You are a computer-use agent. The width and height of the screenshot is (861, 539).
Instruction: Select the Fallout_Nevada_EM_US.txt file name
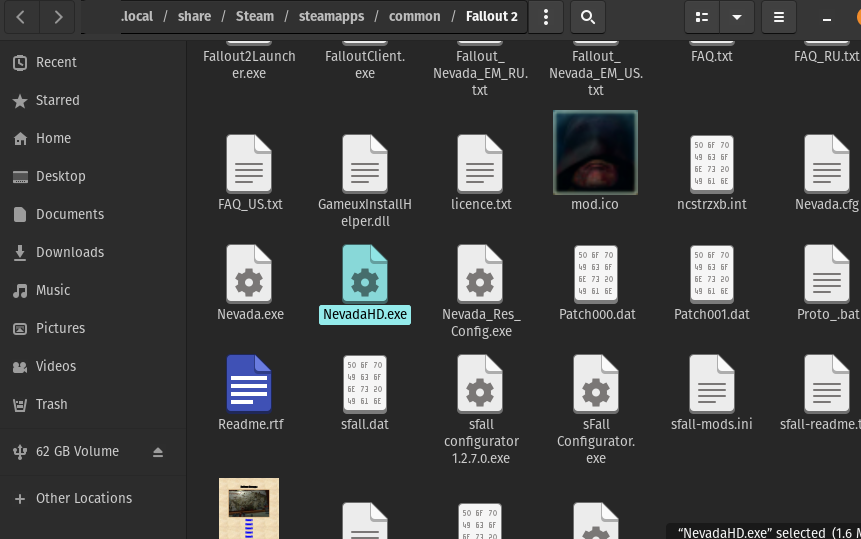click(x=596, y=73)
